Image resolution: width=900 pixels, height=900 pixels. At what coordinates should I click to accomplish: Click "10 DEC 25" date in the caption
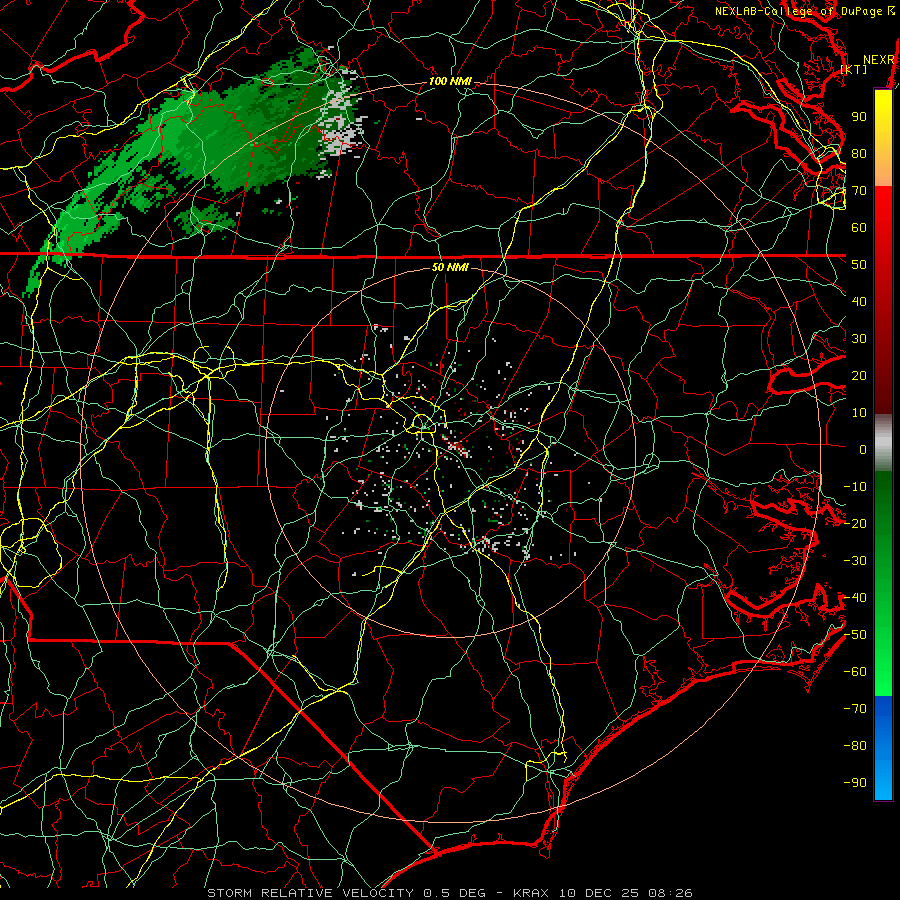[598, 893]
